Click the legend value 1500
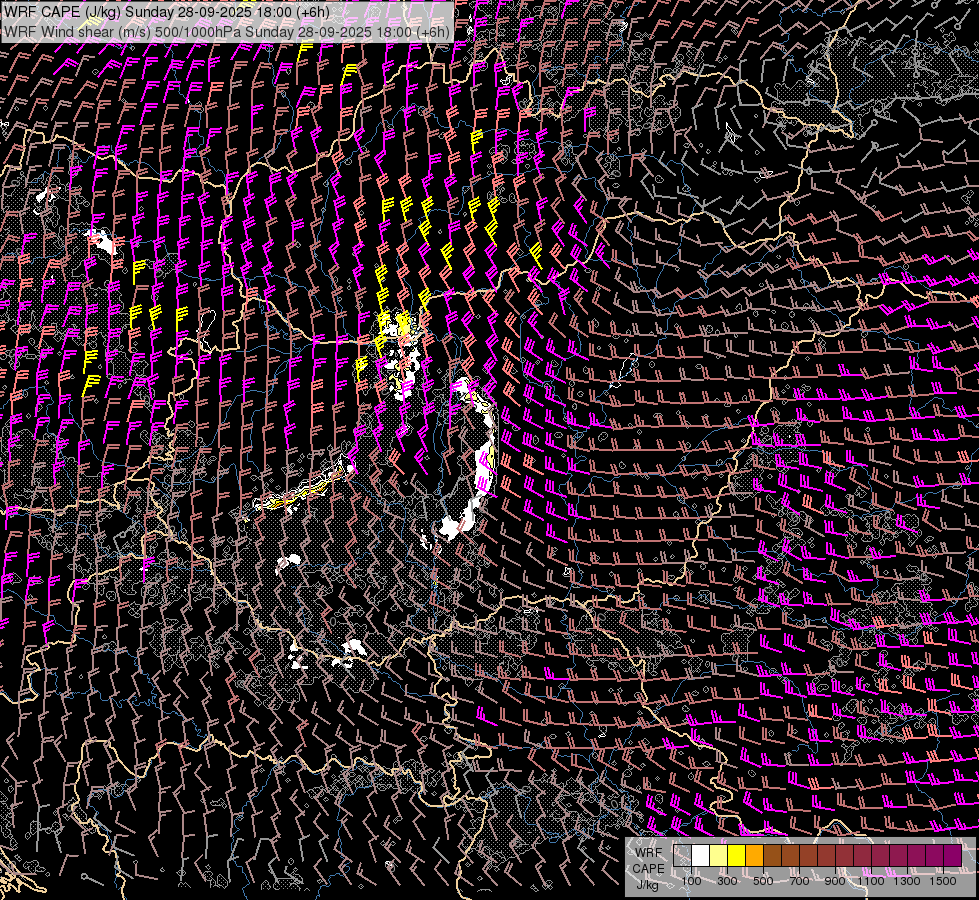Viewport: 979px width, 900px height. pos(943,881)
